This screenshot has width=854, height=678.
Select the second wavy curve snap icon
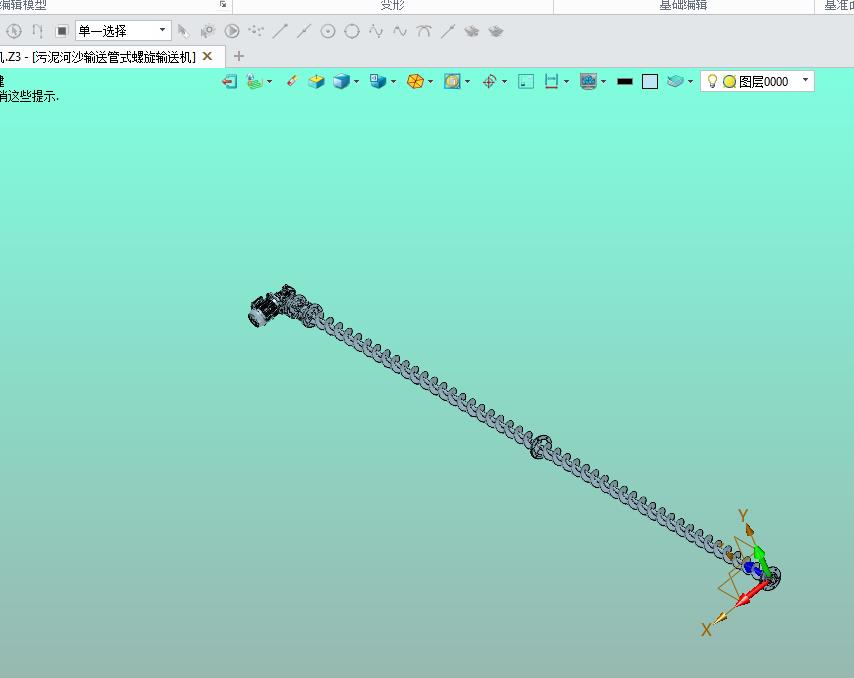400,31
